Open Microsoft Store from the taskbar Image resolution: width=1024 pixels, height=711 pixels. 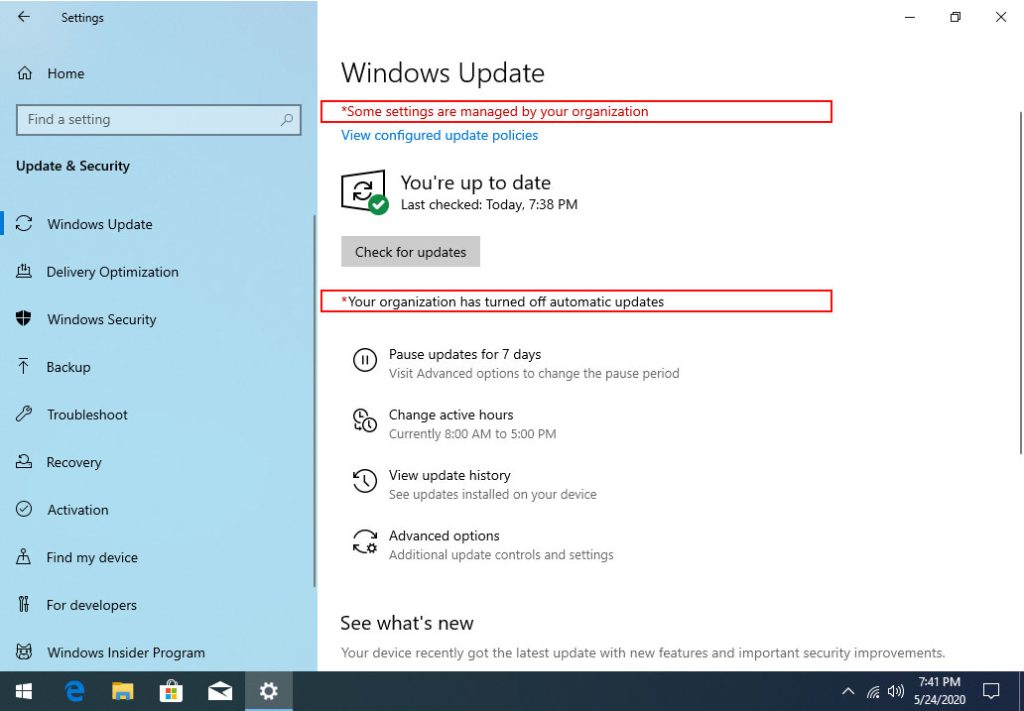point(171,691)
